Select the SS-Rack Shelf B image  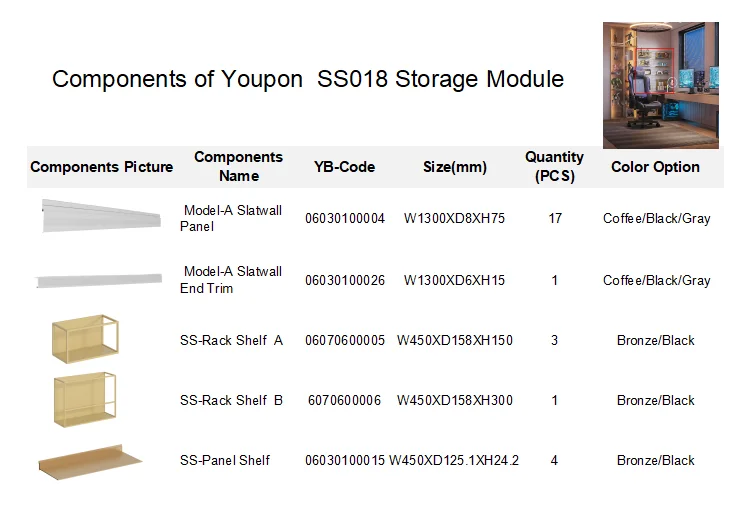coord(84,400)
